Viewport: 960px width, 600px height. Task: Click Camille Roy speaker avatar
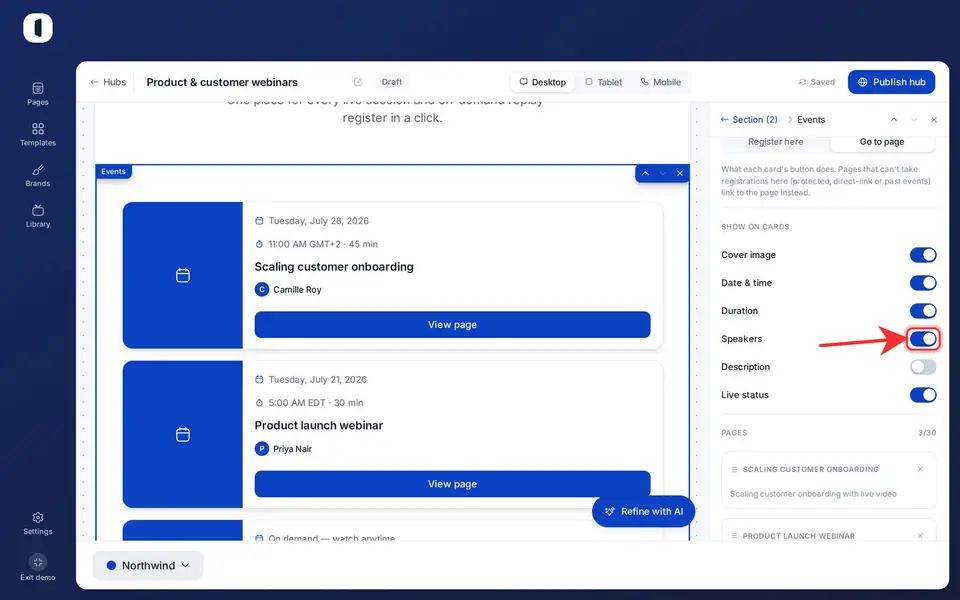262,290
